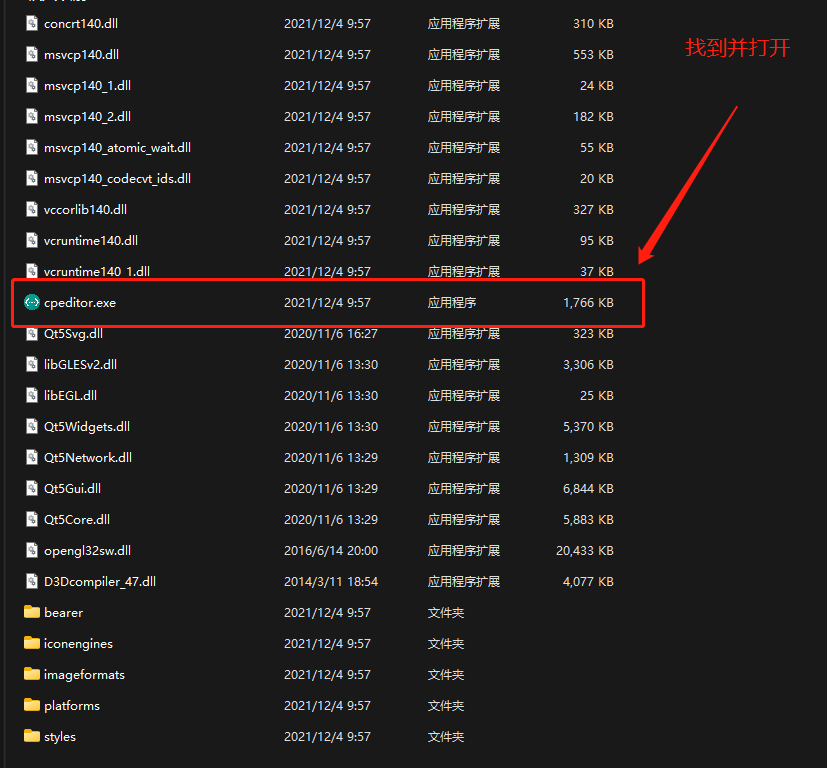Viewport: 827px width, 768px height.
Task: Select the styles folder icon
Action: click(x=31, y=736)
